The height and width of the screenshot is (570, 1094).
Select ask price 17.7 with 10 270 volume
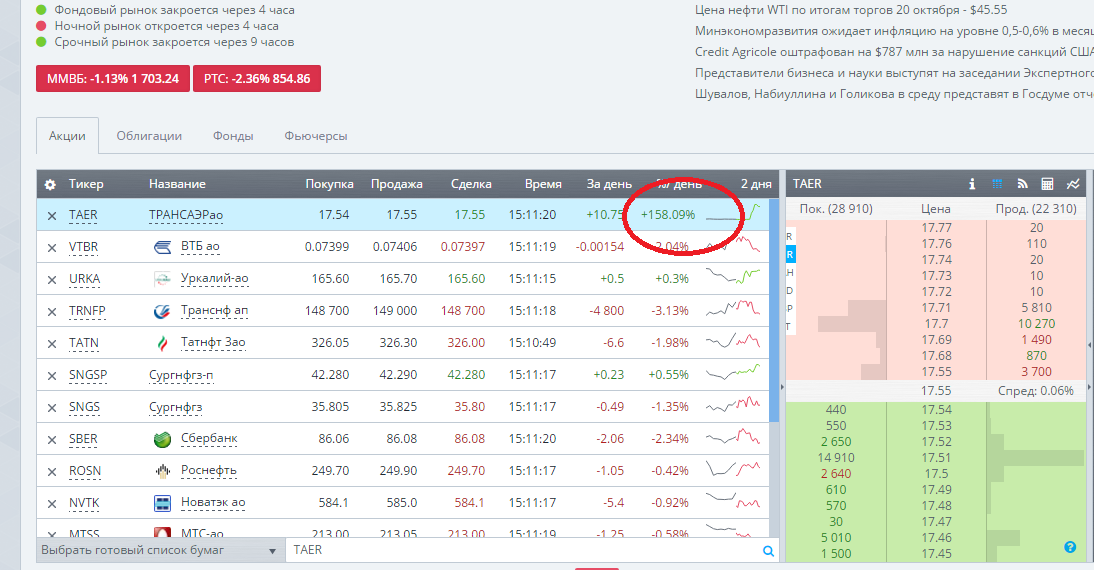tap(936, 324)
